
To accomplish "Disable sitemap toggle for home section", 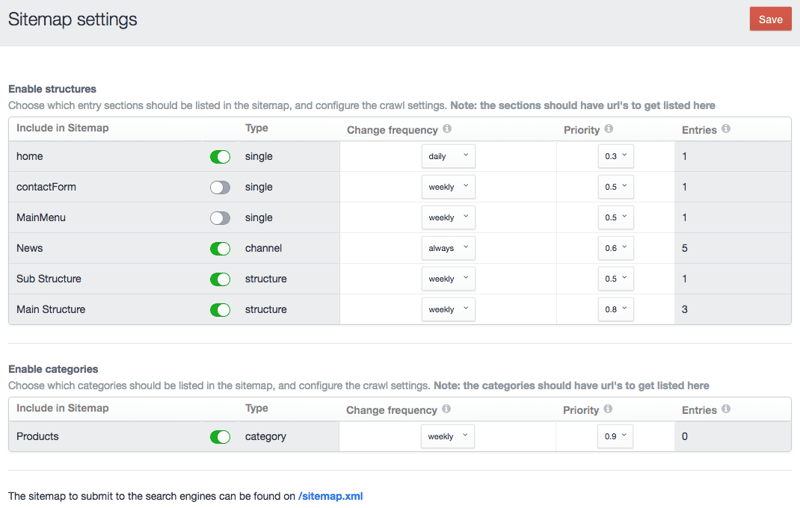I will 220,157.
